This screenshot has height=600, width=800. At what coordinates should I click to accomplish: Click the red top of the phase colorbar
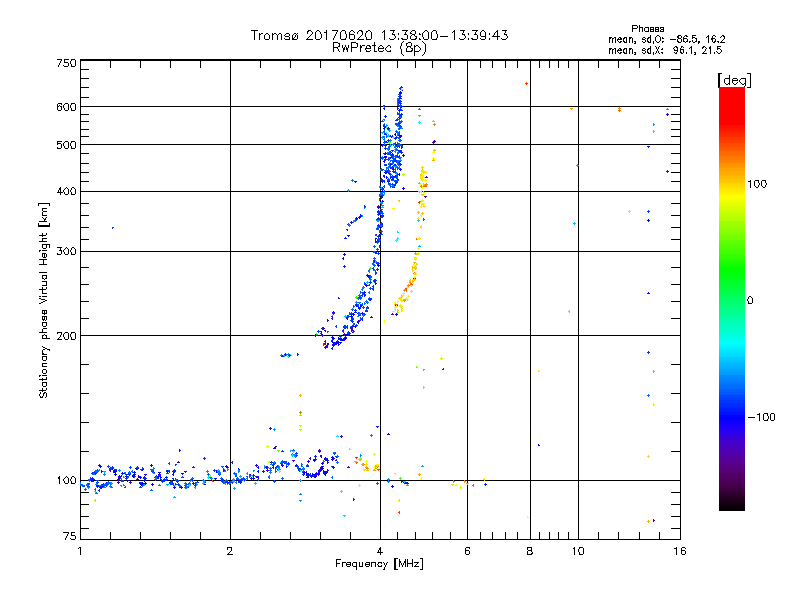coord(732,99)
